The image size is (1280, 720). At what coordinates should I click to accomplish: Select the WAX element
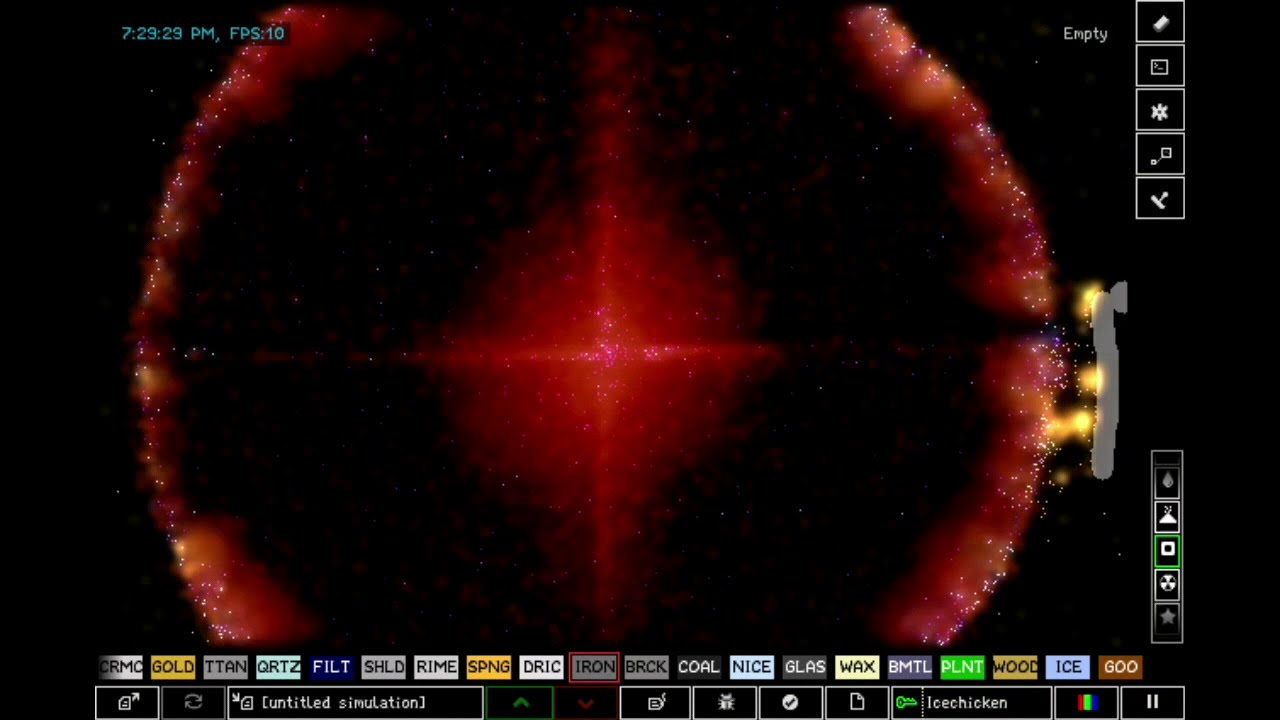click(x=857, y=667)
